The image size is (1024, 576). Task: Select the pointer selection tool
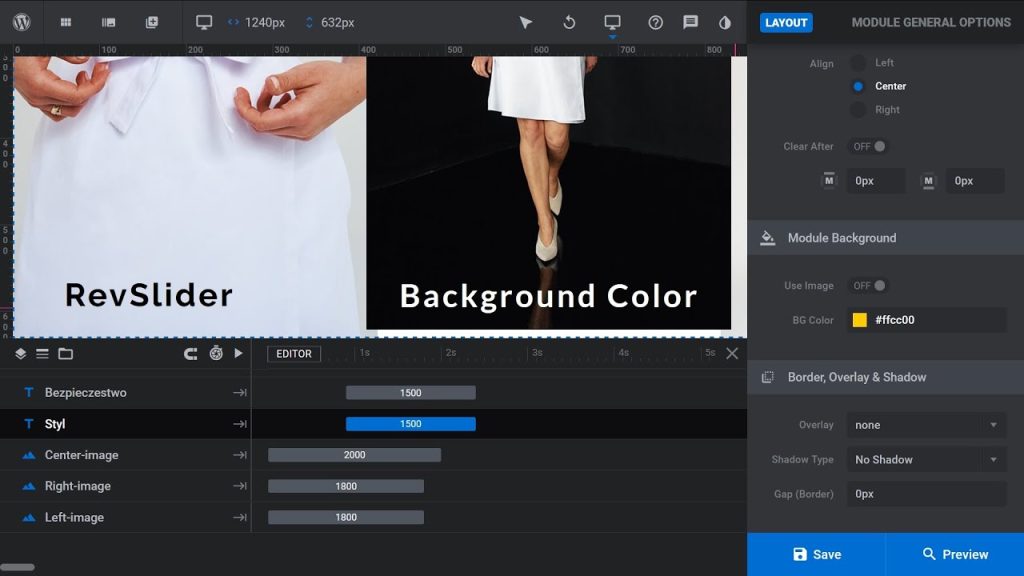526,22
